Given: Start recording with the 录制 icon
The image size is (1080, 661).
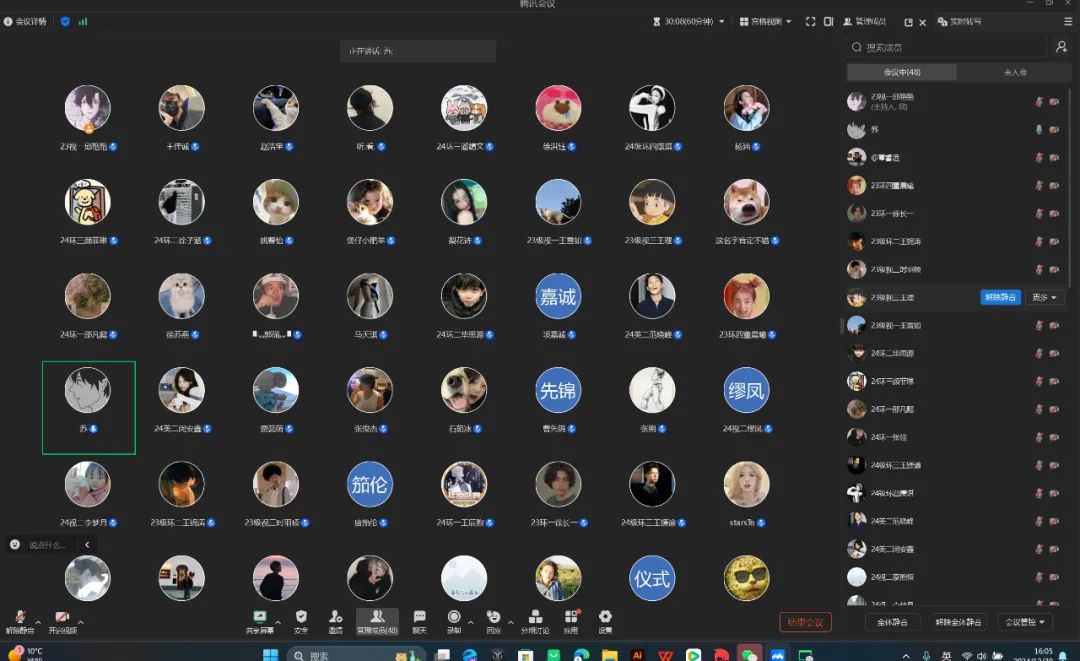Looking at the screenshot, I should (454, 618).
